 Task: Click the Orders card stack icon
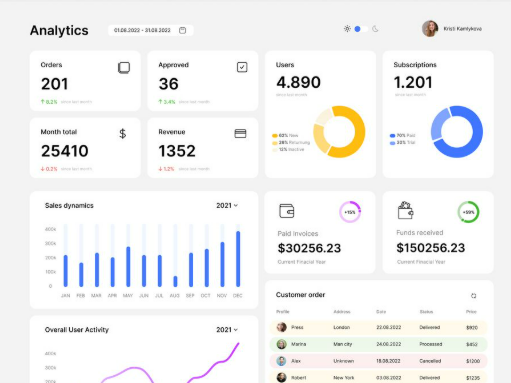[x=124, y=68]
